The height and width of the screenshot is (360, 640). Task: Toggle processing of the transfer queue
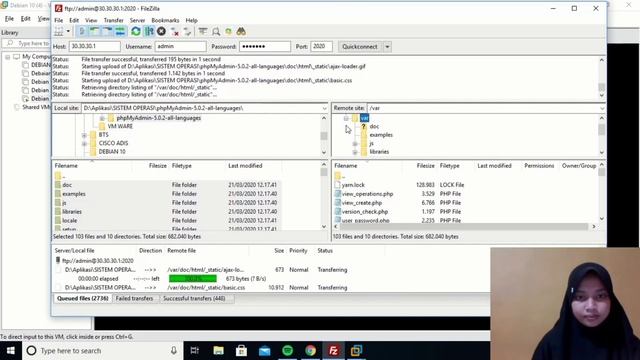[149, 31]
